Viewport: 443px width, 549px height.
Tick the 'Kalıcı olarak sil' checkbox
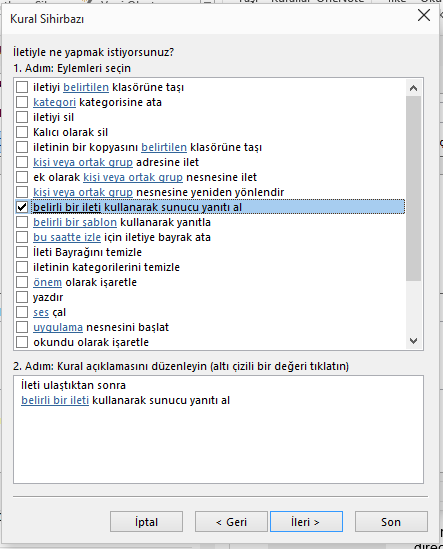coord(22,132)
